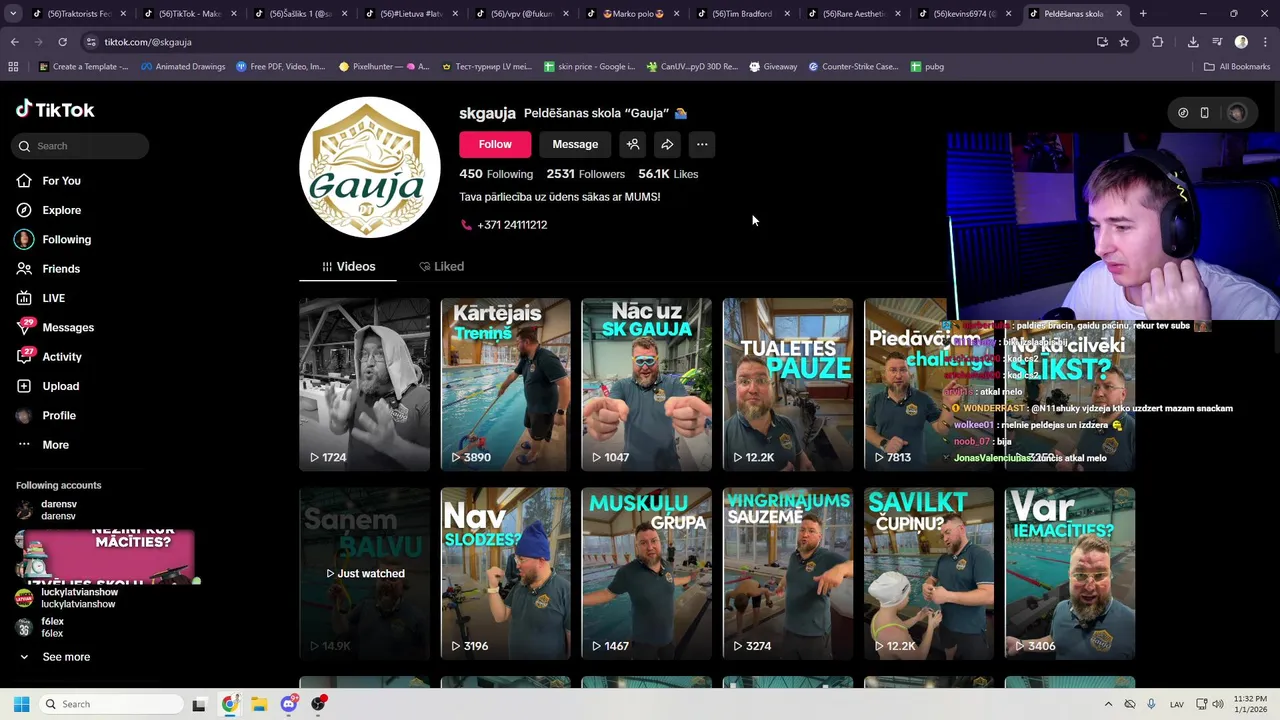Viewport: 1280px width, 720px height.
Task: Open the Chrome three-dot menu
Action: (1263, 42)
